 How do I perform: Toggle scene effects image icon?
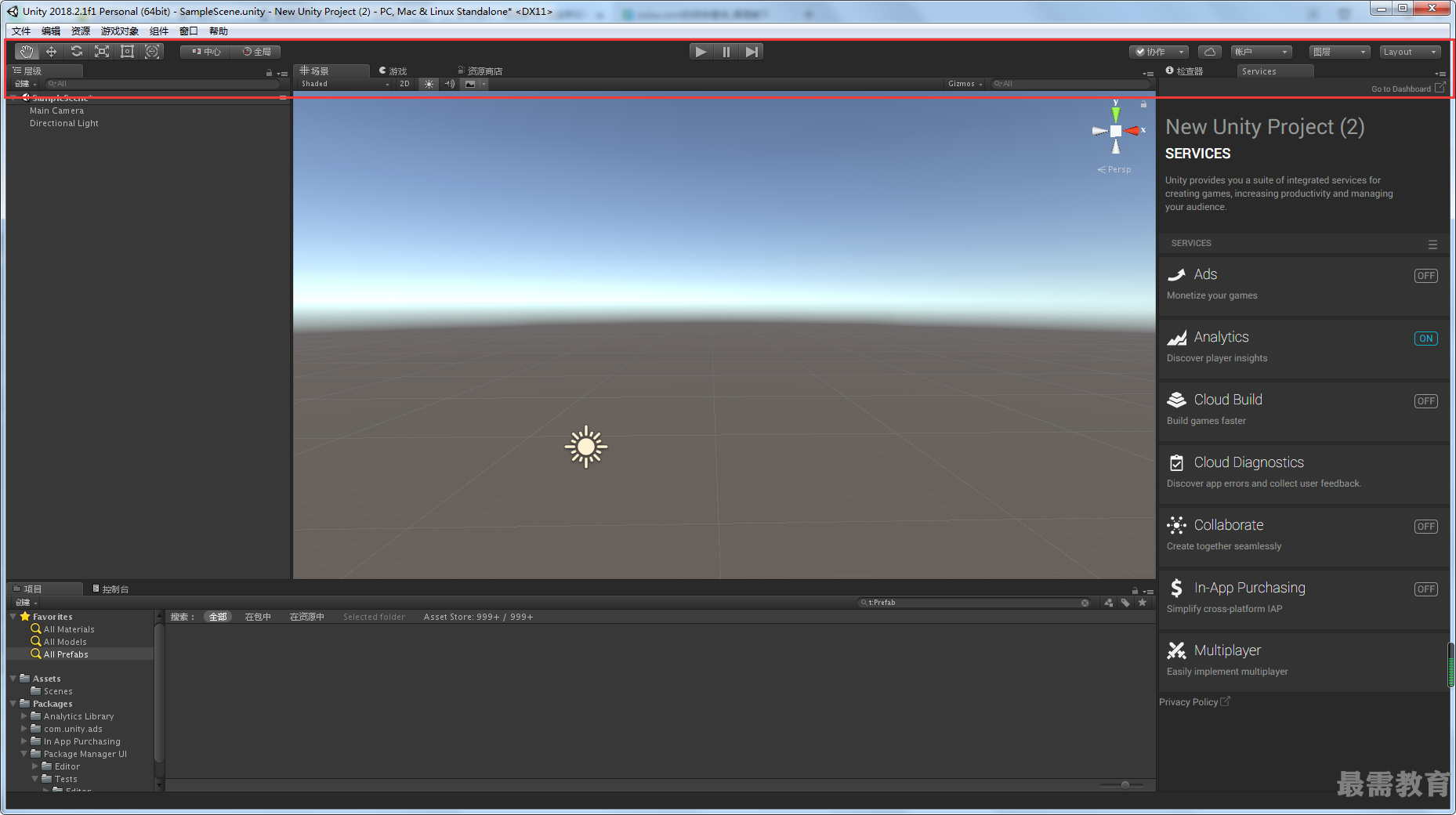click(470, 84)
